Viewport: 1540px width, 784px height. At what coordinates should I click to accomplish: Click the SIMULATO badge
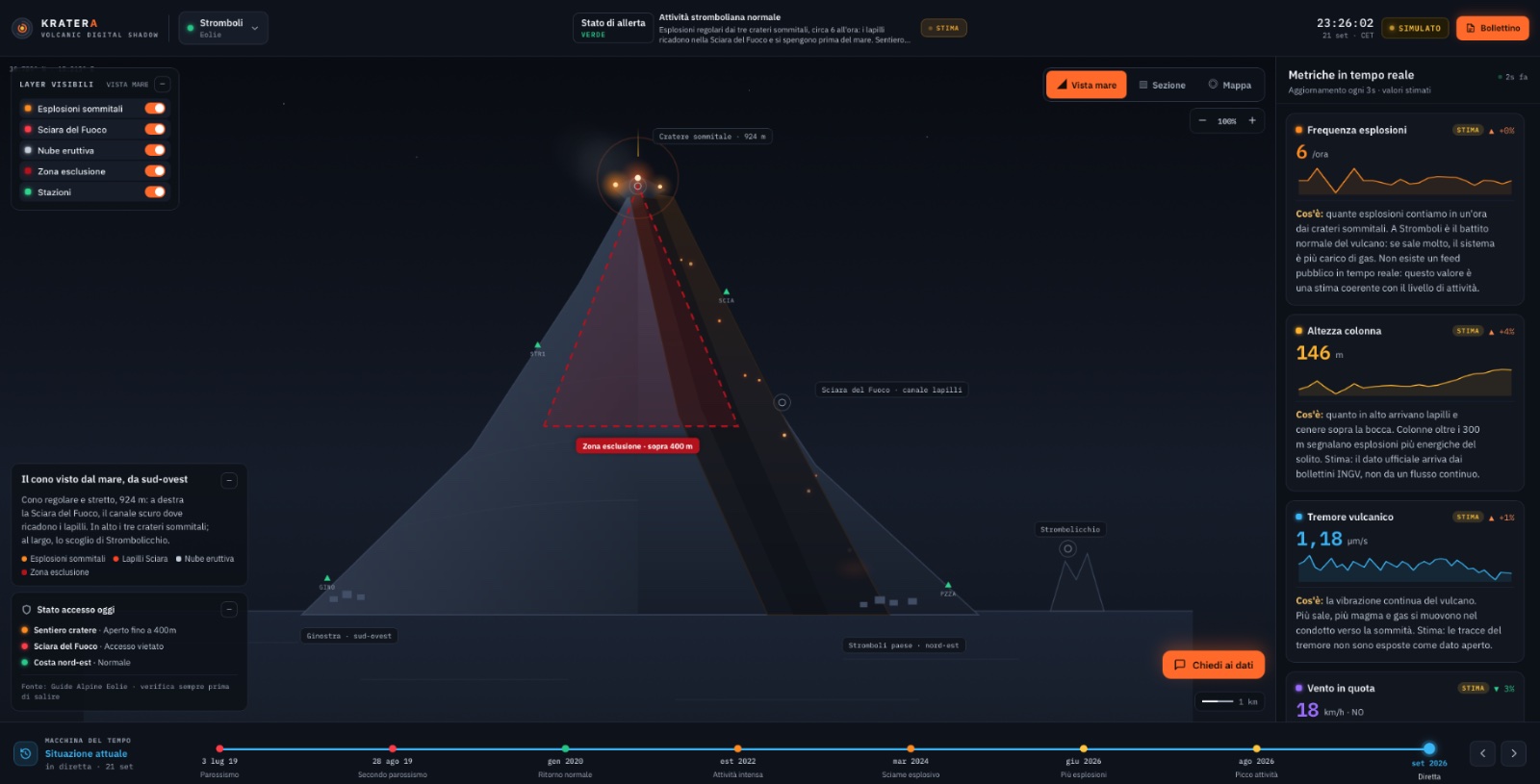point(1415,28)
